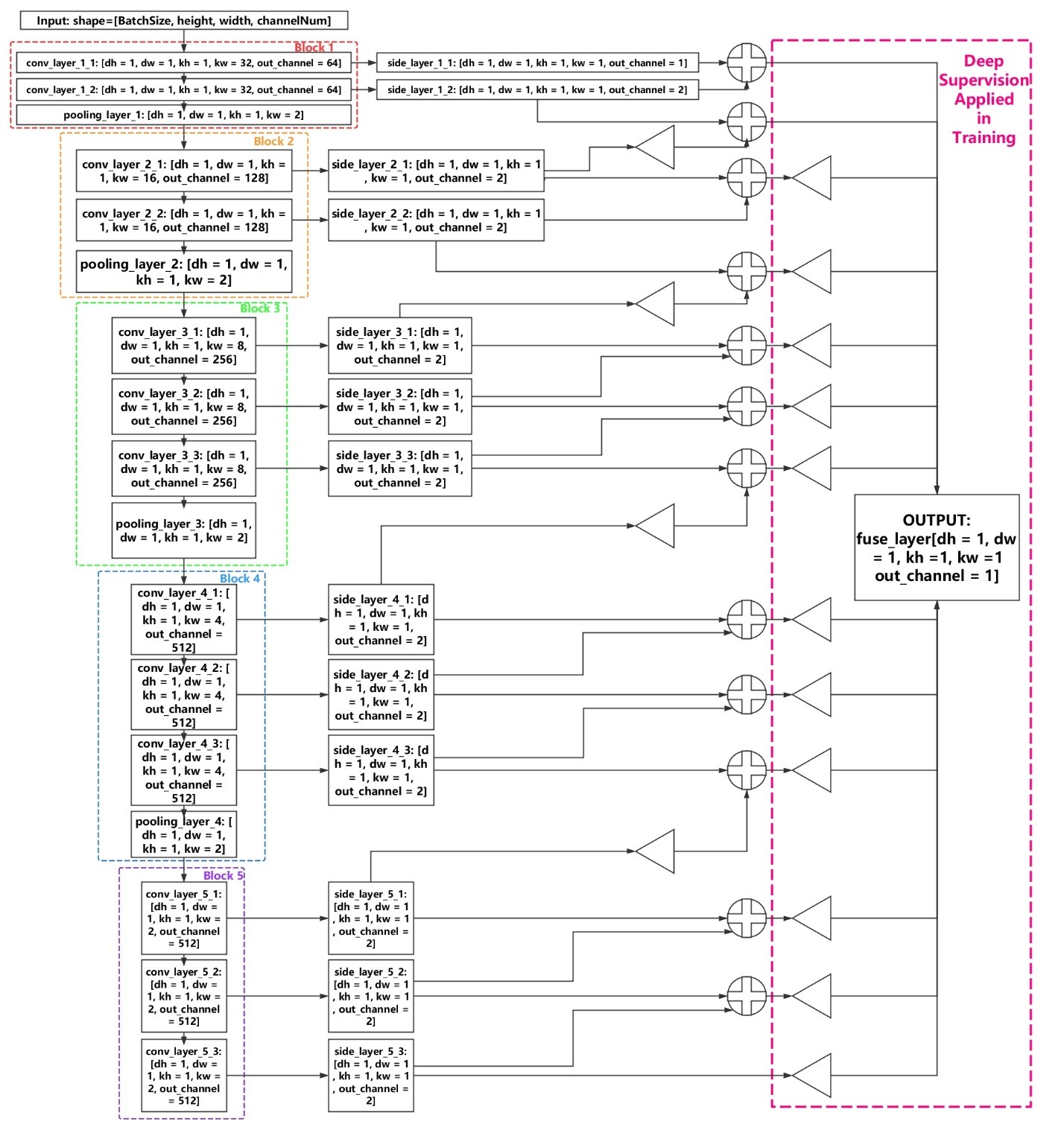The height and width of the screenshot is (1130, 1064).
Task: Select the conv_layer_5_3 box
Action: point(183,1076)
